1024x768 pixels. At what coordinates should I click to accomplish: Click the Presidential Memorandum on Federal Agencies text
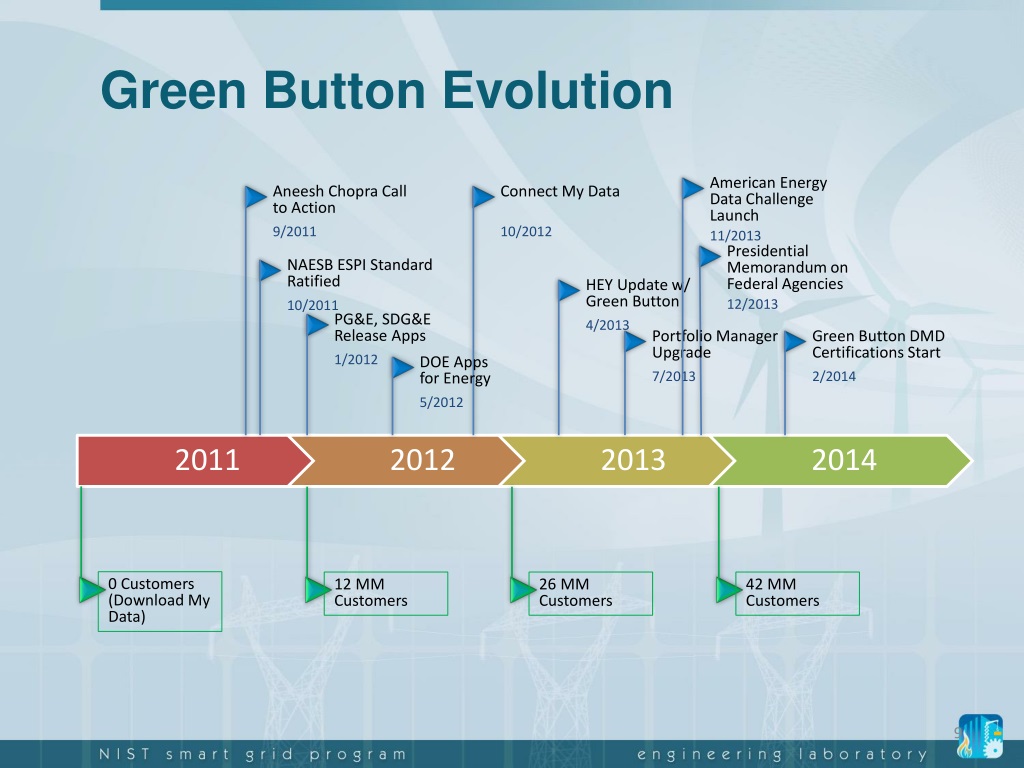(788, 268)
